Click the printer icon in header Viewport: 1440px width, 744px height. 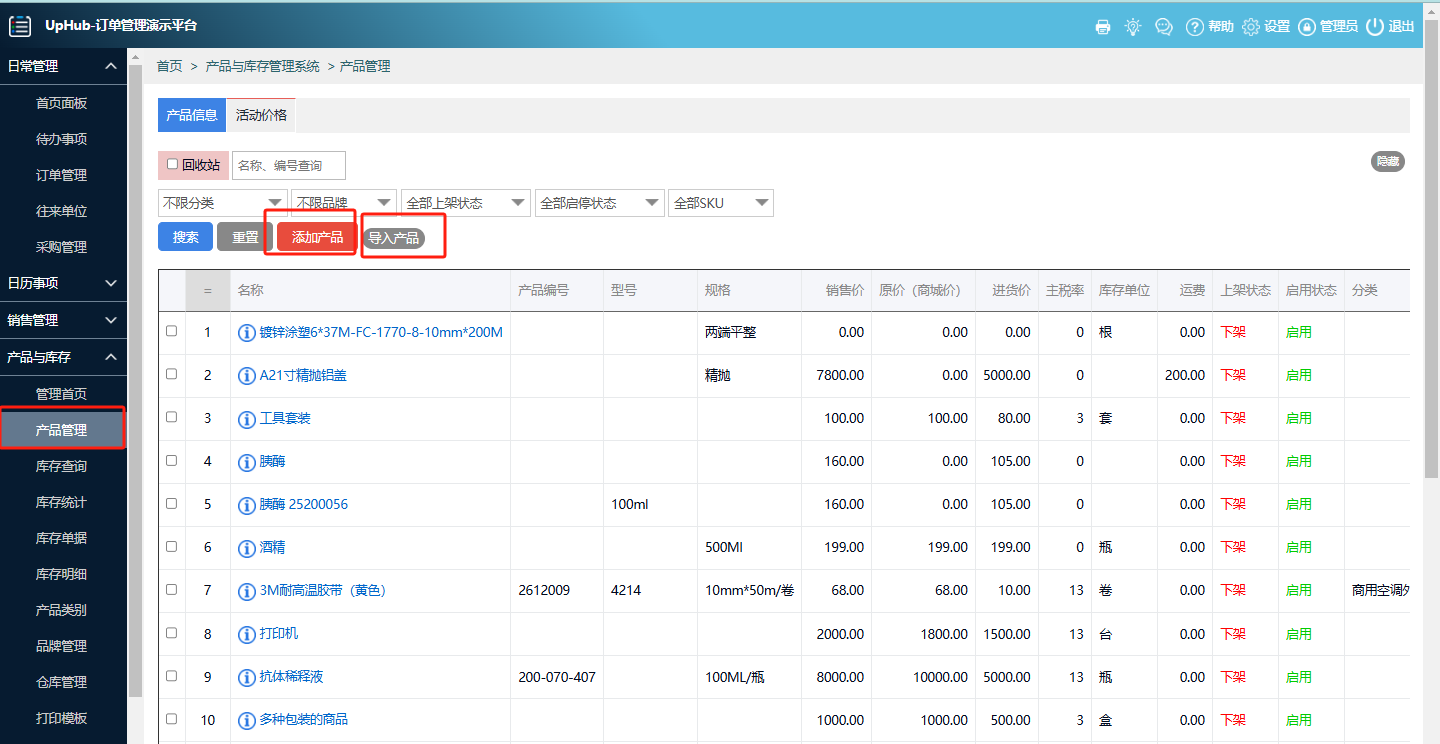coord(1103,27)
